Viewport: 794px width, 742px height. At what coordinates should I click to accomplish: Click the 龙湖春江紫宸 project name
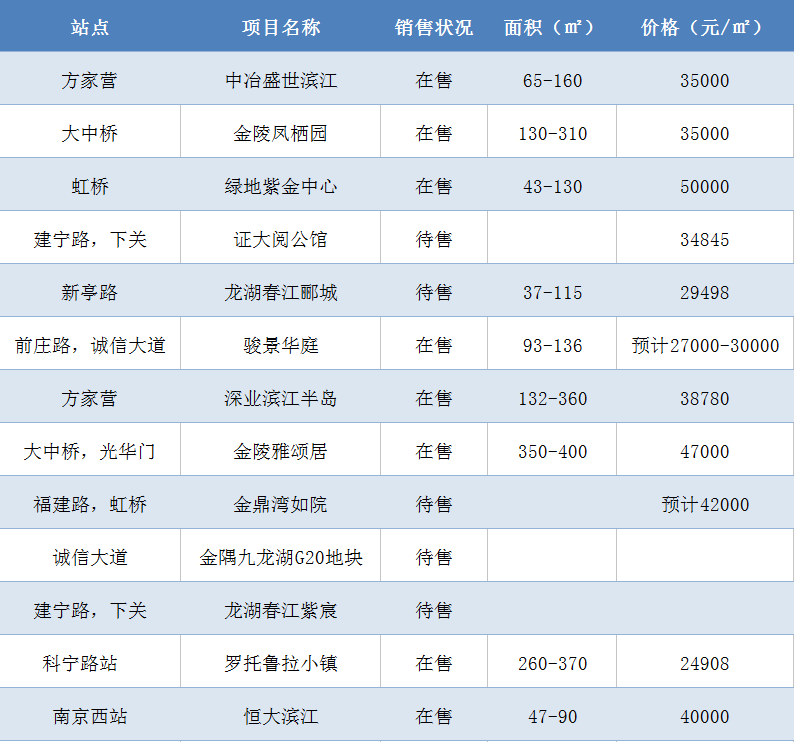click(x=281, y=610)
